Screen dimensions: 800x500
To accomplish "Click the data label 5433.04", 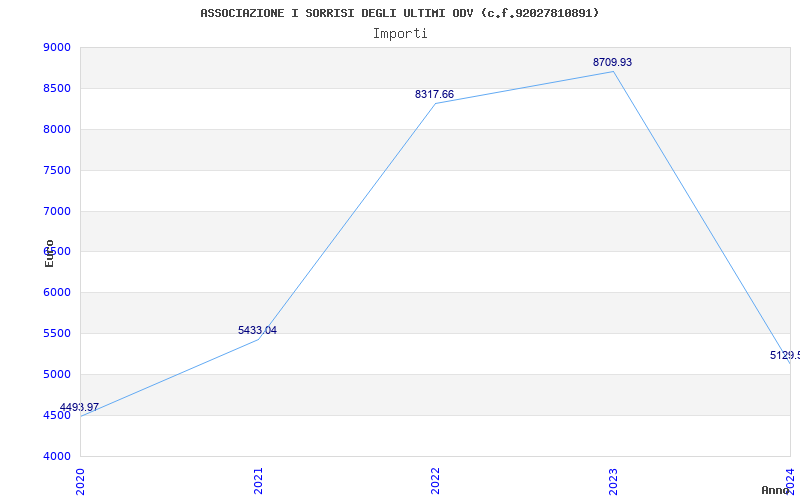I will click(x=257, y=330).
